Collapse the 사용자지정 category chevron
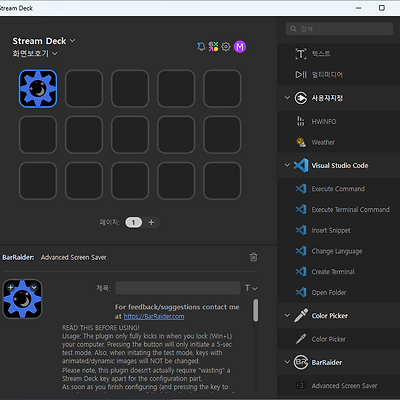This screenshot has width=400, height=400. (x=287, y=98)
